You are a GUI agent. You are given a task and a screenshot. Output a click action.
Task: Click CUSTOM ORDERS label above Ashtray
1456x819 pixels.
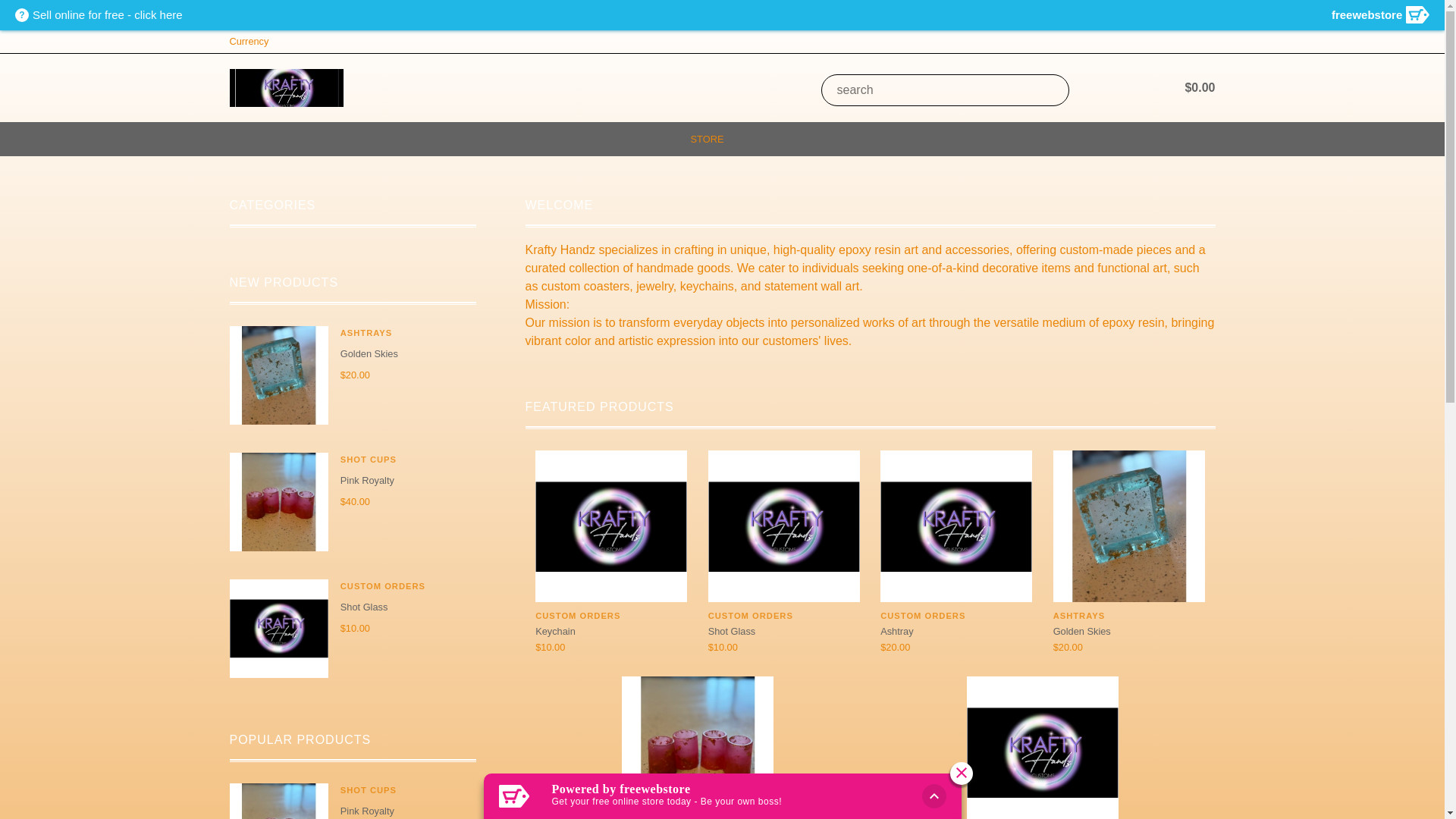[922, 616]
